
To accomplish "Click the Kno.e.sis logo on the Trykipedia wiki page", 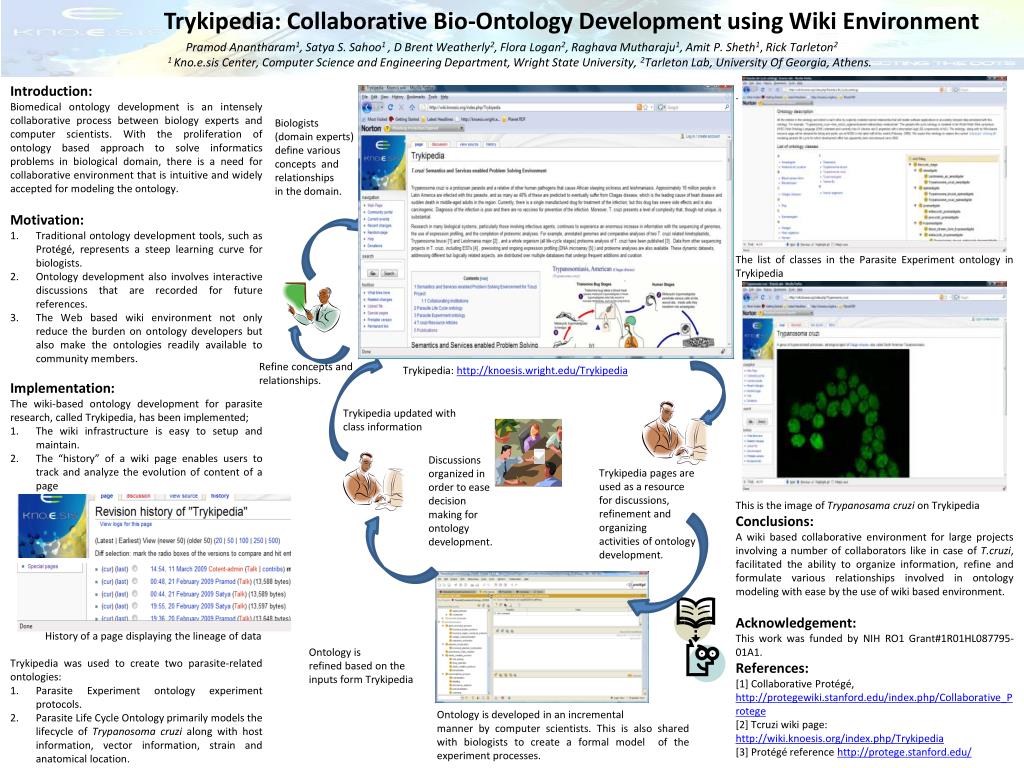I will coord(383,162).
